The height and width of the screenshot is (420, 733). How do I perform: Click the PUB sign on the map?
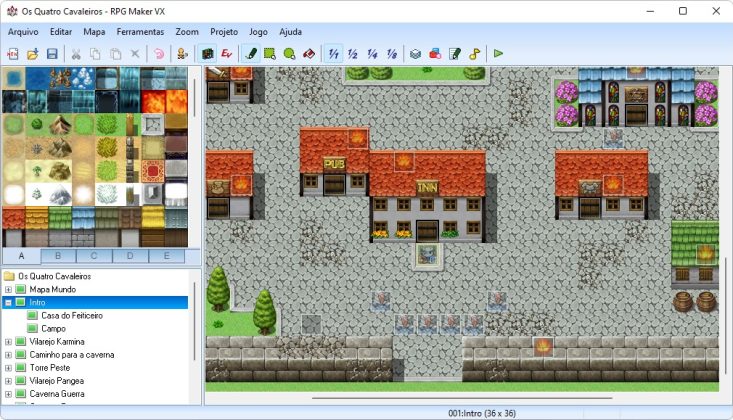(334, 163)
